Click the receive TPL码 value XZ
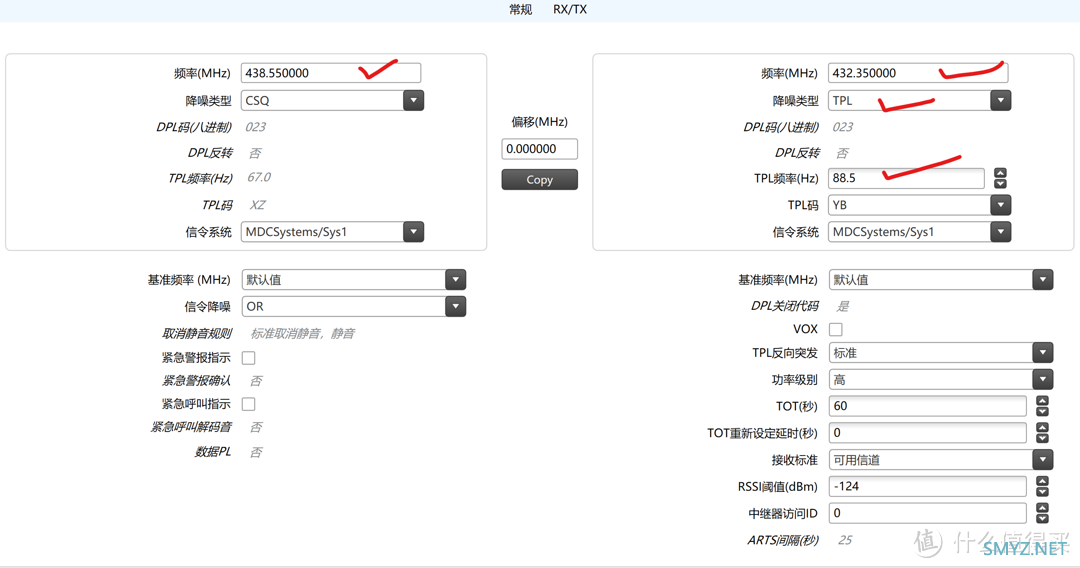Image resolution: width=1080 pixels, height=568 pixels. pyautogui.click(x=257, y=205)
